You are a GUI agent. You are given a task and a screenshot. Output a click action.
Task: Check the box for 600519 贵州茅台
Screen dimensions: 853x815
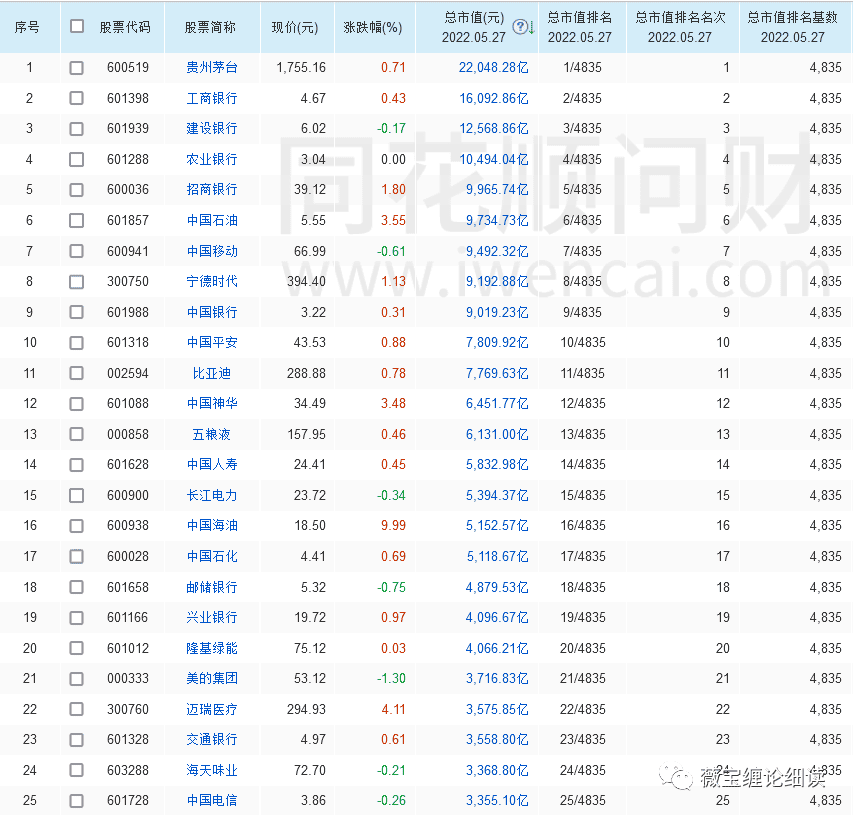click(x=77, y=68)
